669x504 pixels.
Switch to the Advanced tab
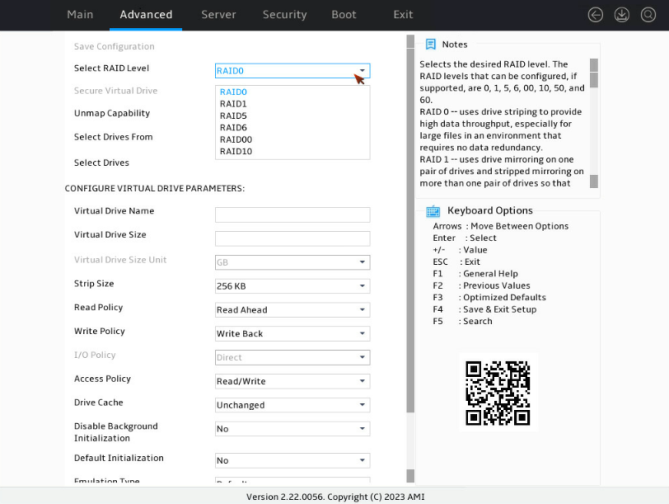pos(146,15)
